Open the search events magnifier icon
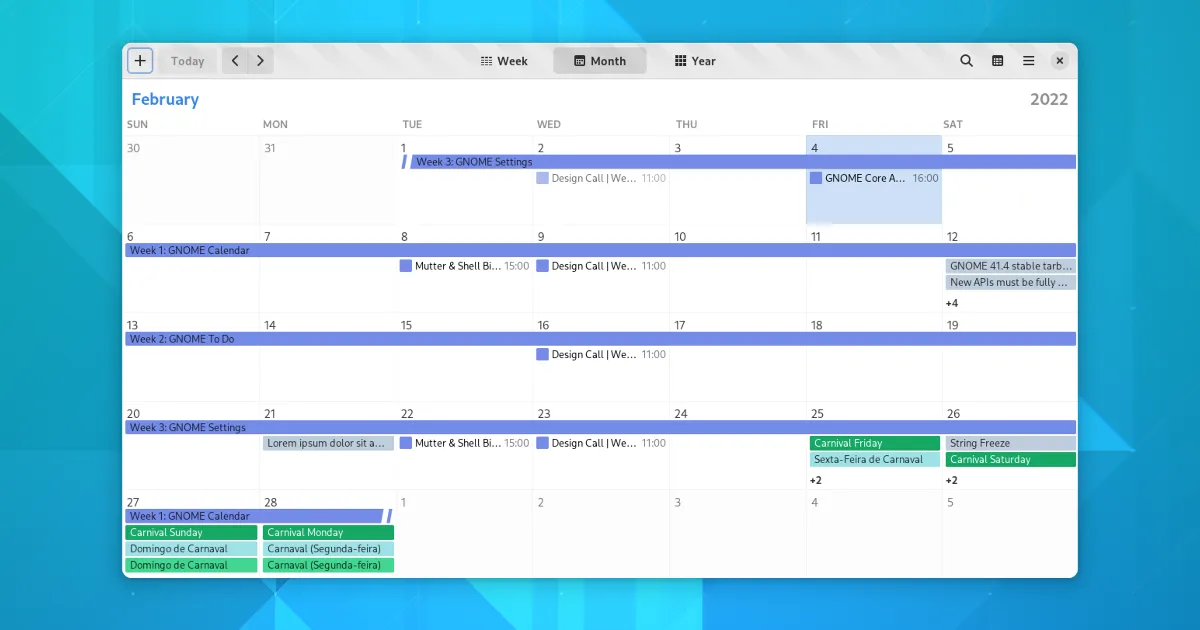The width and height of the screenshot is (1200, 630). point(966,61)
